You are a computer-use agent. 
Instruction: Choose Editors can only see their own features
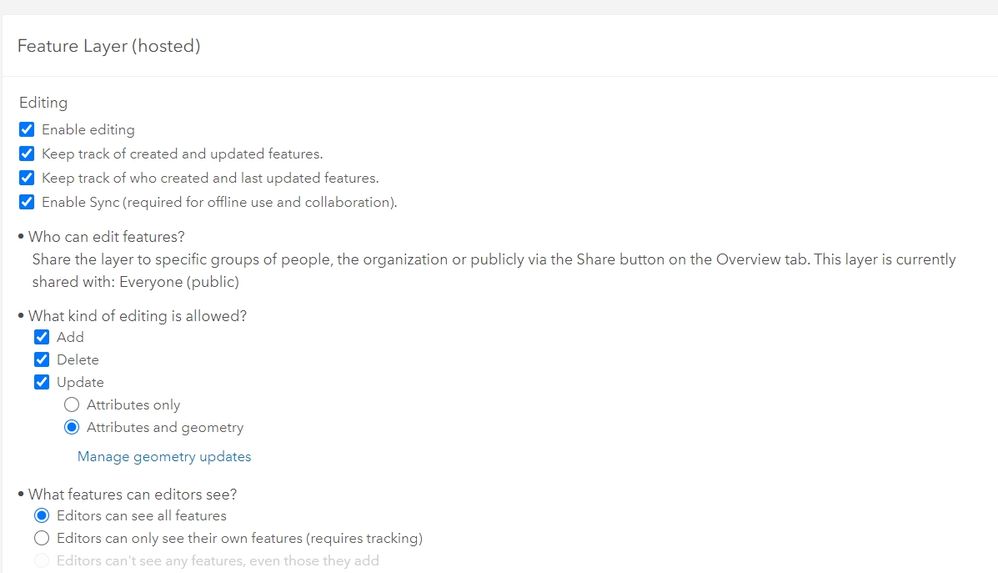[41, 538]
